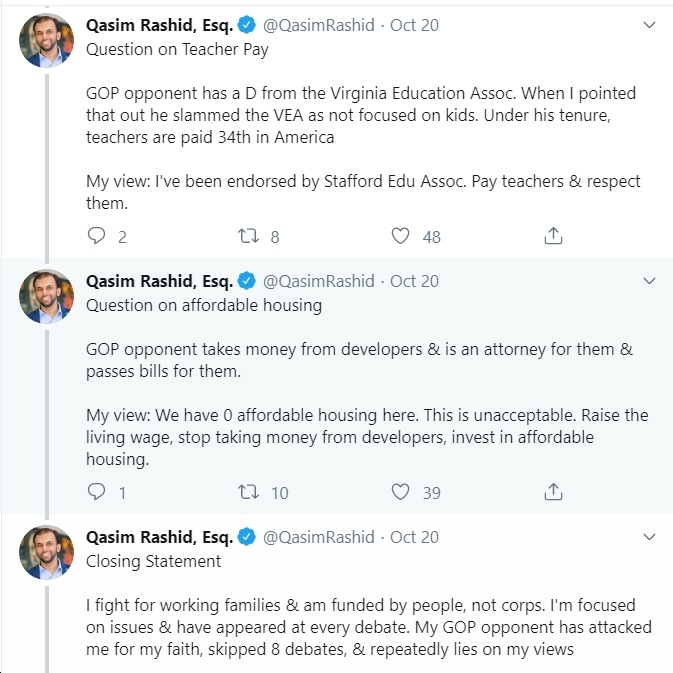Open more options on affordable housing tweet
This screenshot has width=673, height=673.
pos(649,281)
